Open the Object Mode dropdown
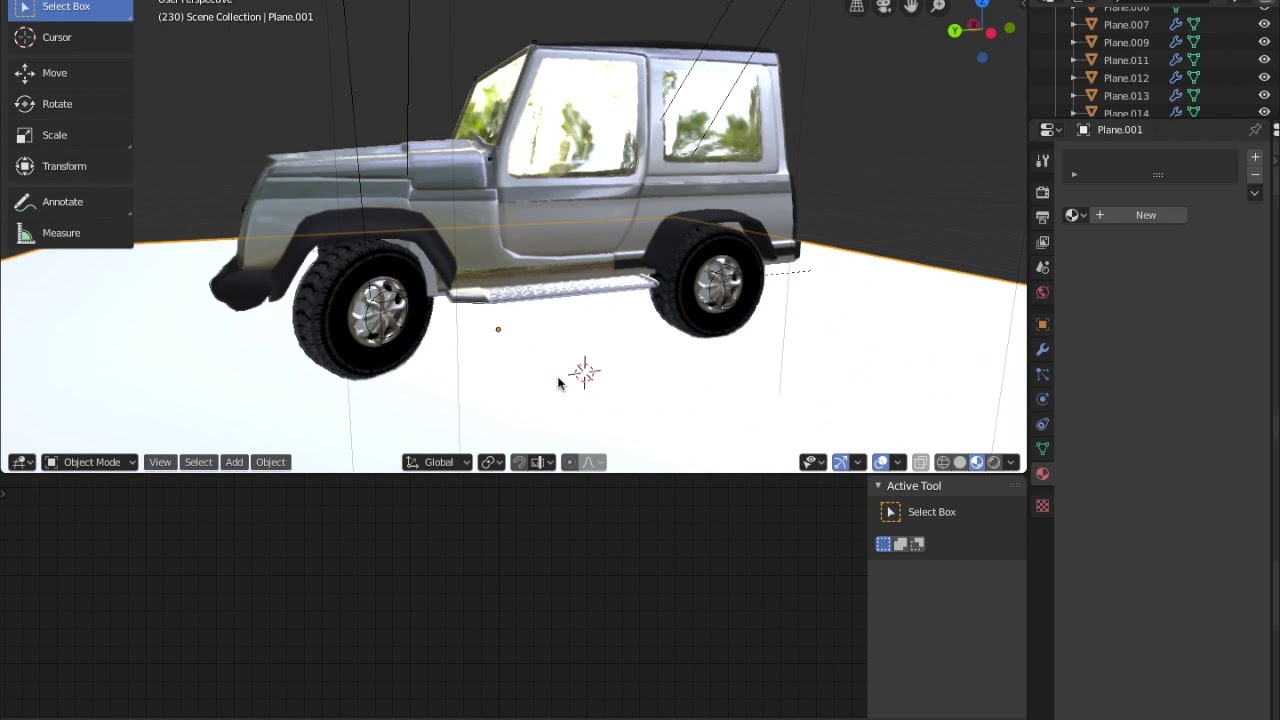 (90, 462)
